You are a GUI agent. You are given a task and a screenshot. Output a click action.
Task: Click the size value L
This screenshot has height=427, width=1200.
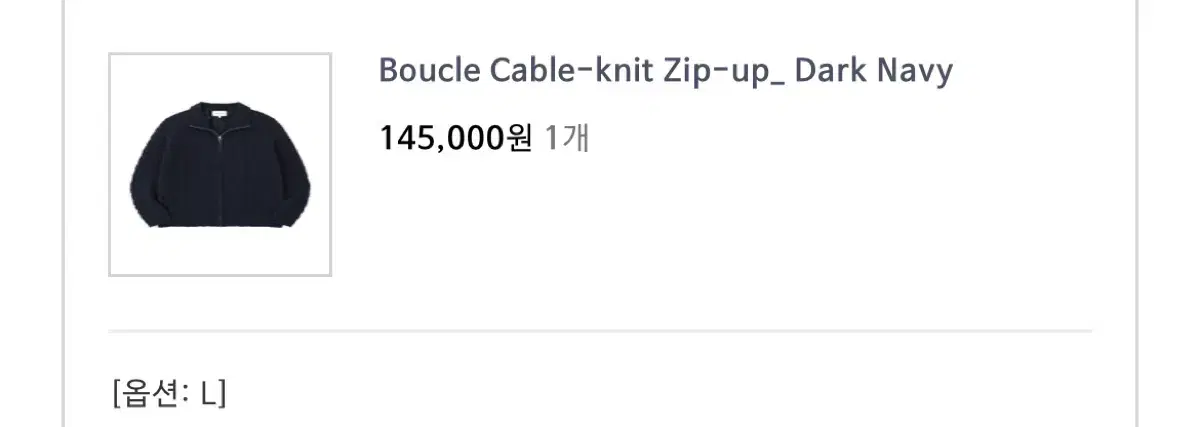click(x=208, y=393)
